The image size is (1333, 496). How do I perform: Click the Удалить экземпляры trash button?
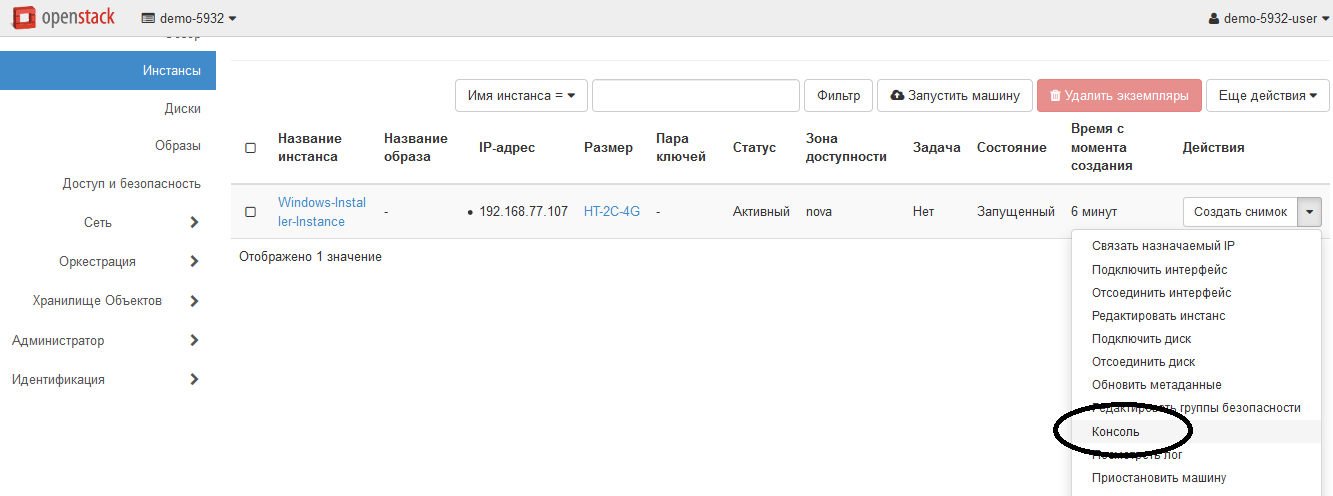1117,96
